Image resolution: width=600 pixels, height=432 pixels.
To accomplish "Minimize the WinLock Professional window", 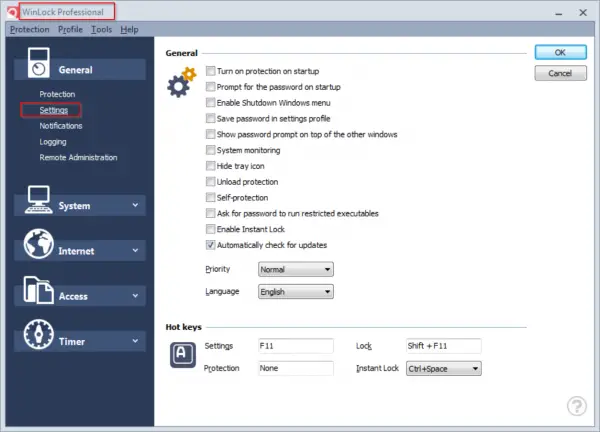I will click(x=559, y=13).
